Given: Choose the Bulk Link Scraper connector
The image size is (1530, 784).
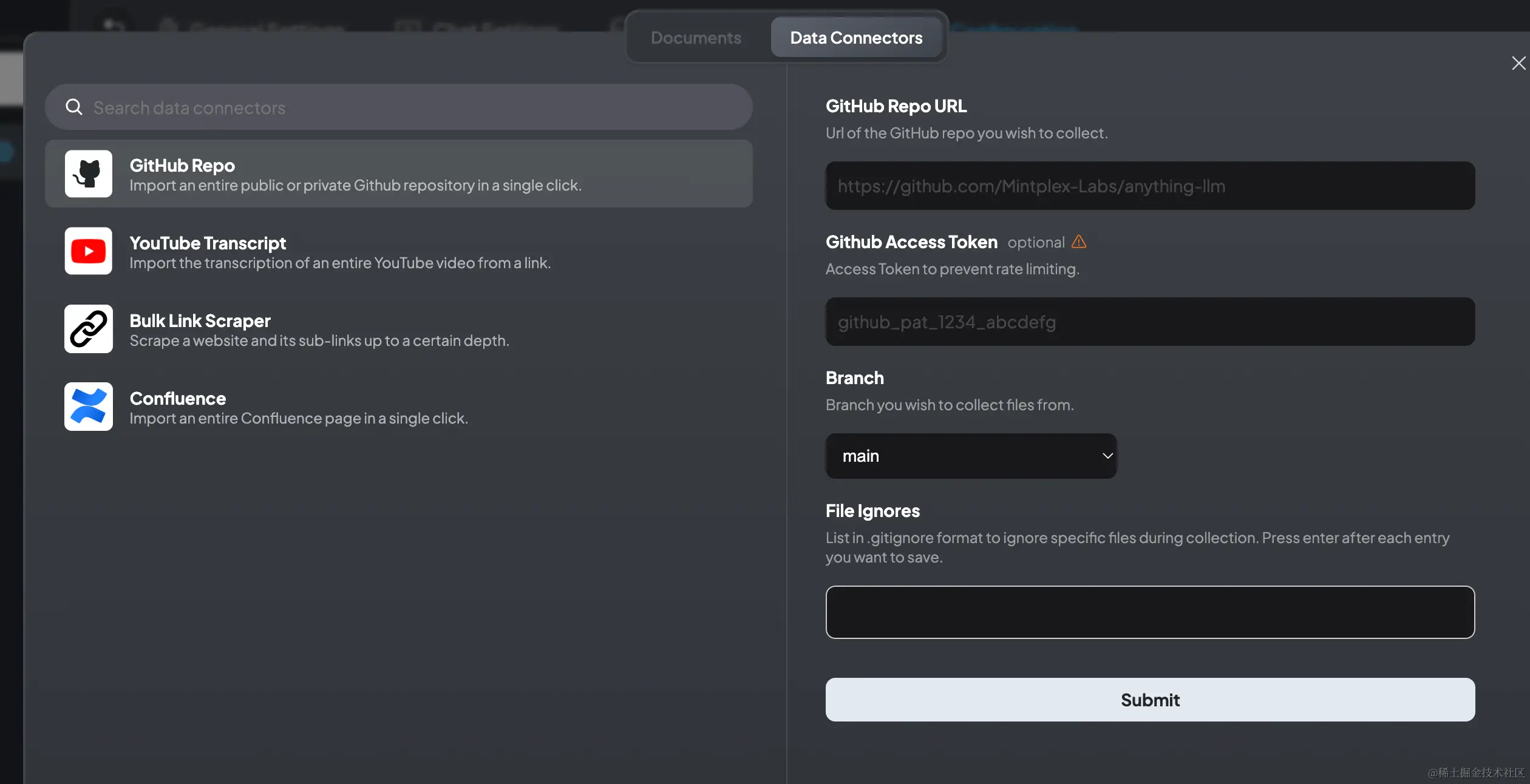Looking at the screenshot, I should (x=319, y=329).
